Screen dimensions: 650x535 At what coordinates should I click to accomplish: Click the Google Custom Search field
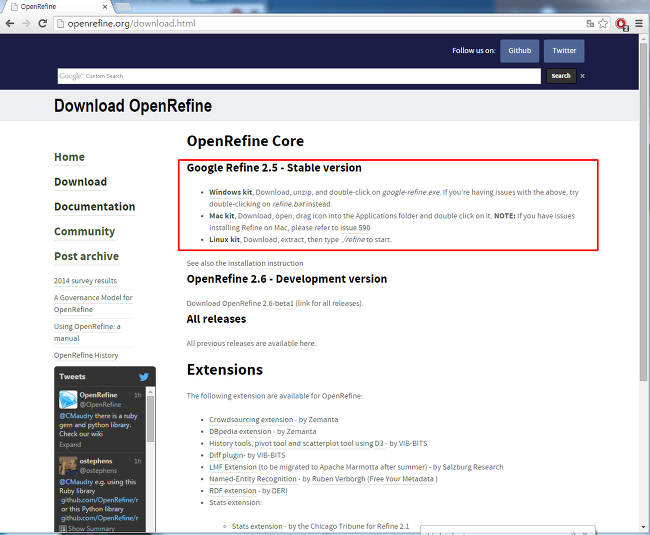(299, 76)
